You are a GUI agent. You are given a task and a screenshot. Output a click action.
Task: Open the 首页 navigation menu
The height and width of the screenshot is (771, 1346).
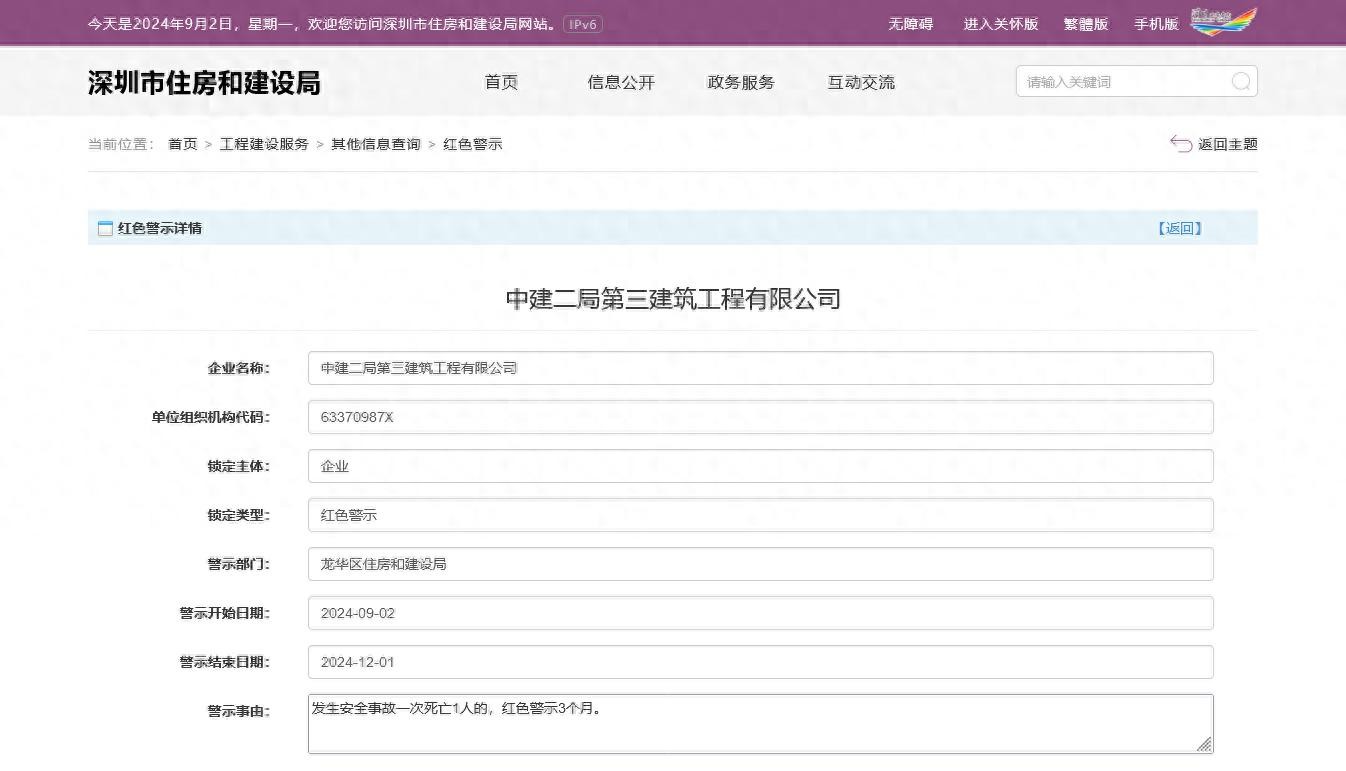tap(501, 82)
